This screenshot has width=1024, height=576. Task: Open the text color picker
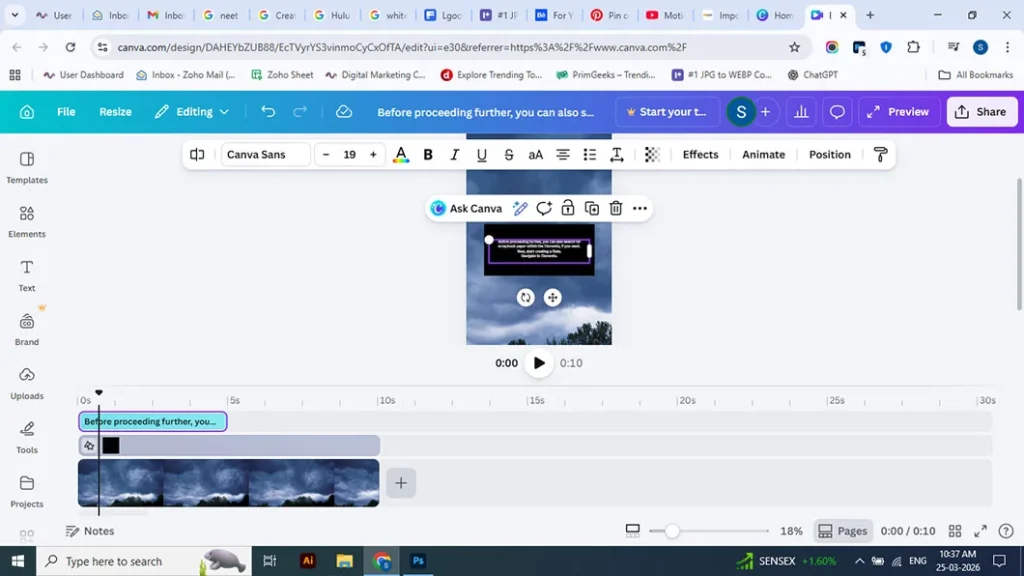tap(401, 154)
